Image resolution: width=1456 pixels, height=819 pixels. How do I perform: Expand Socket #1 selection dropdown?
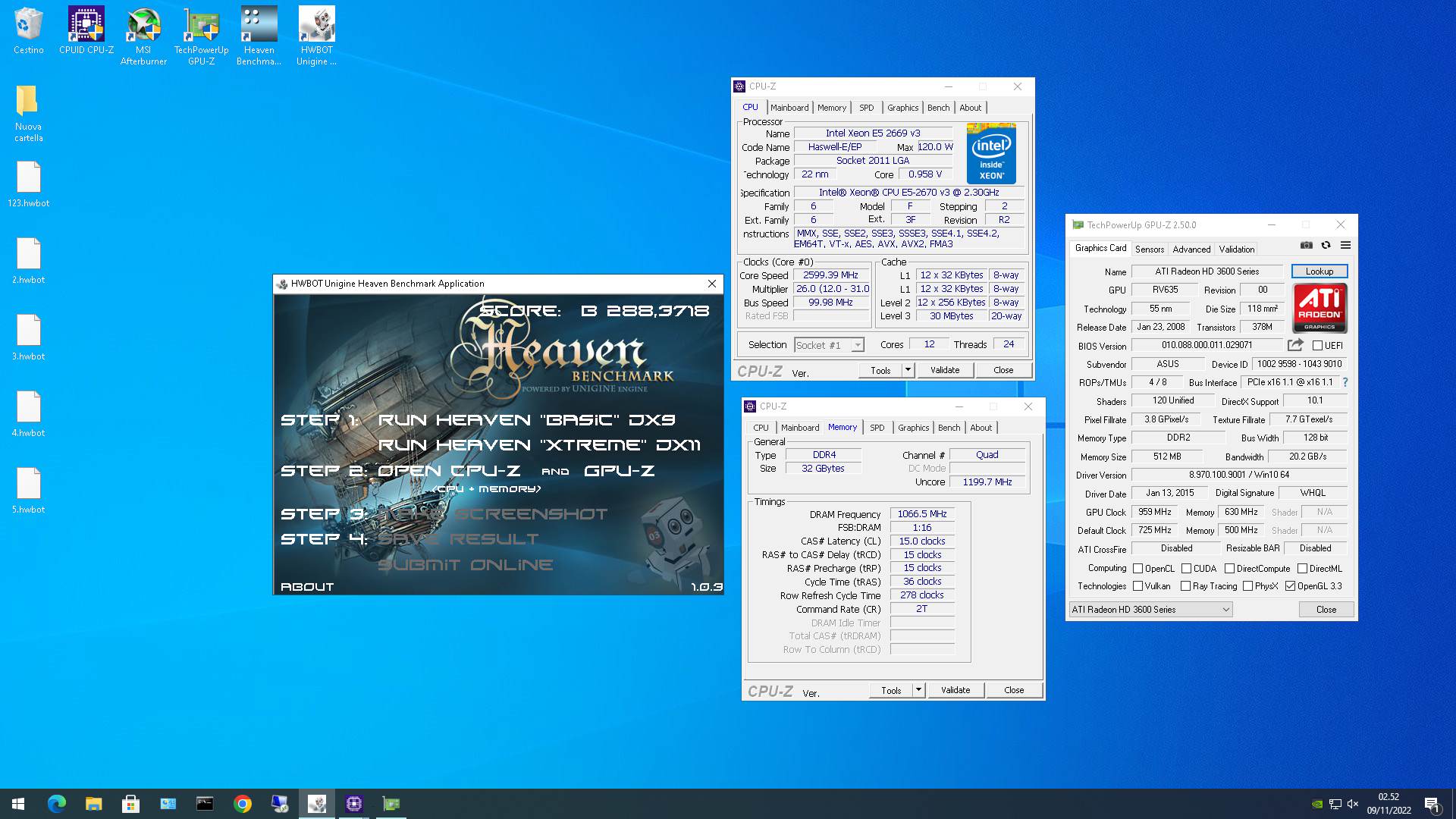[857, 345]
